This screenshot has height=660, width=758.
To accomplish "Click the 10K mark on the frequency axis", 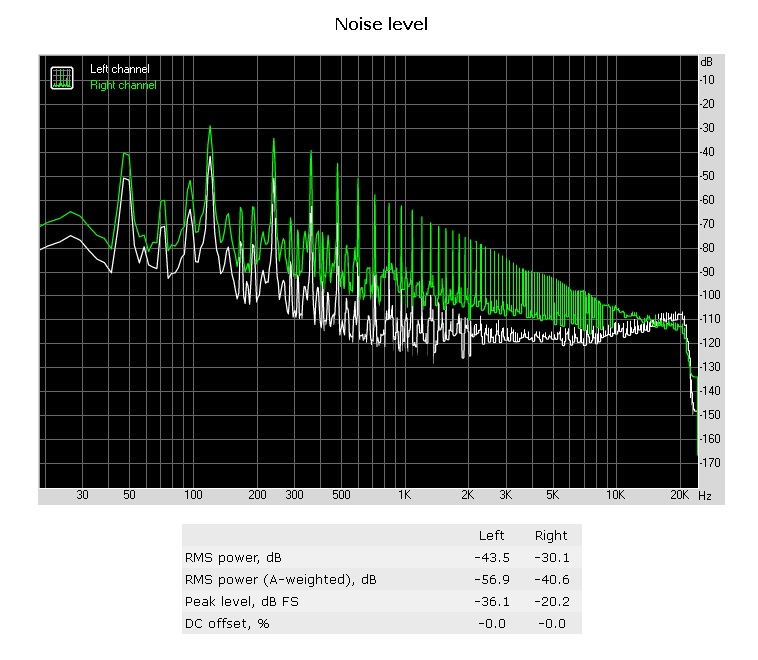I will click(x=617, y=496).
